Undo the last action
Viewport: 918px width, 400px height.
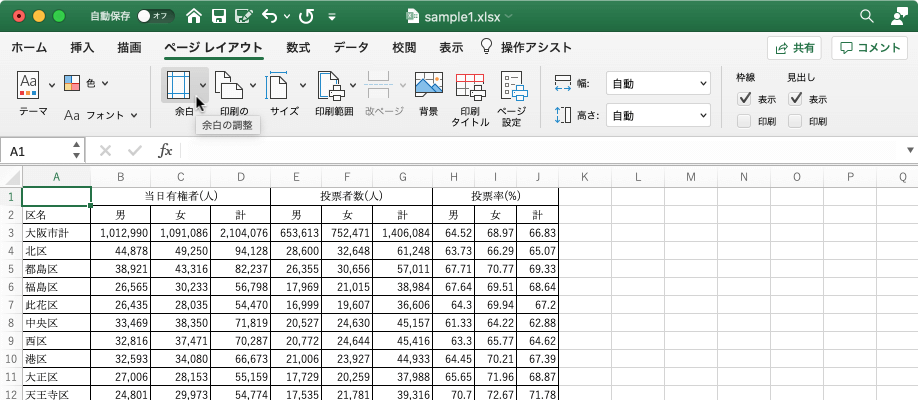pos(270,16)
